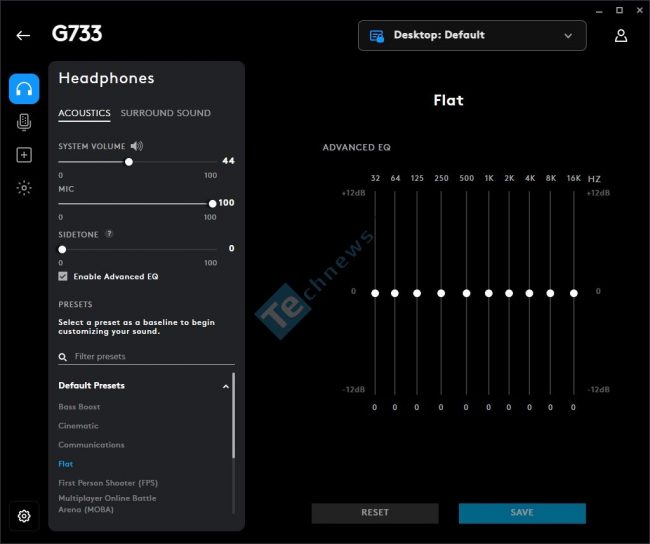
Task: Click the plus box sidebar icon
Action: 24,155
